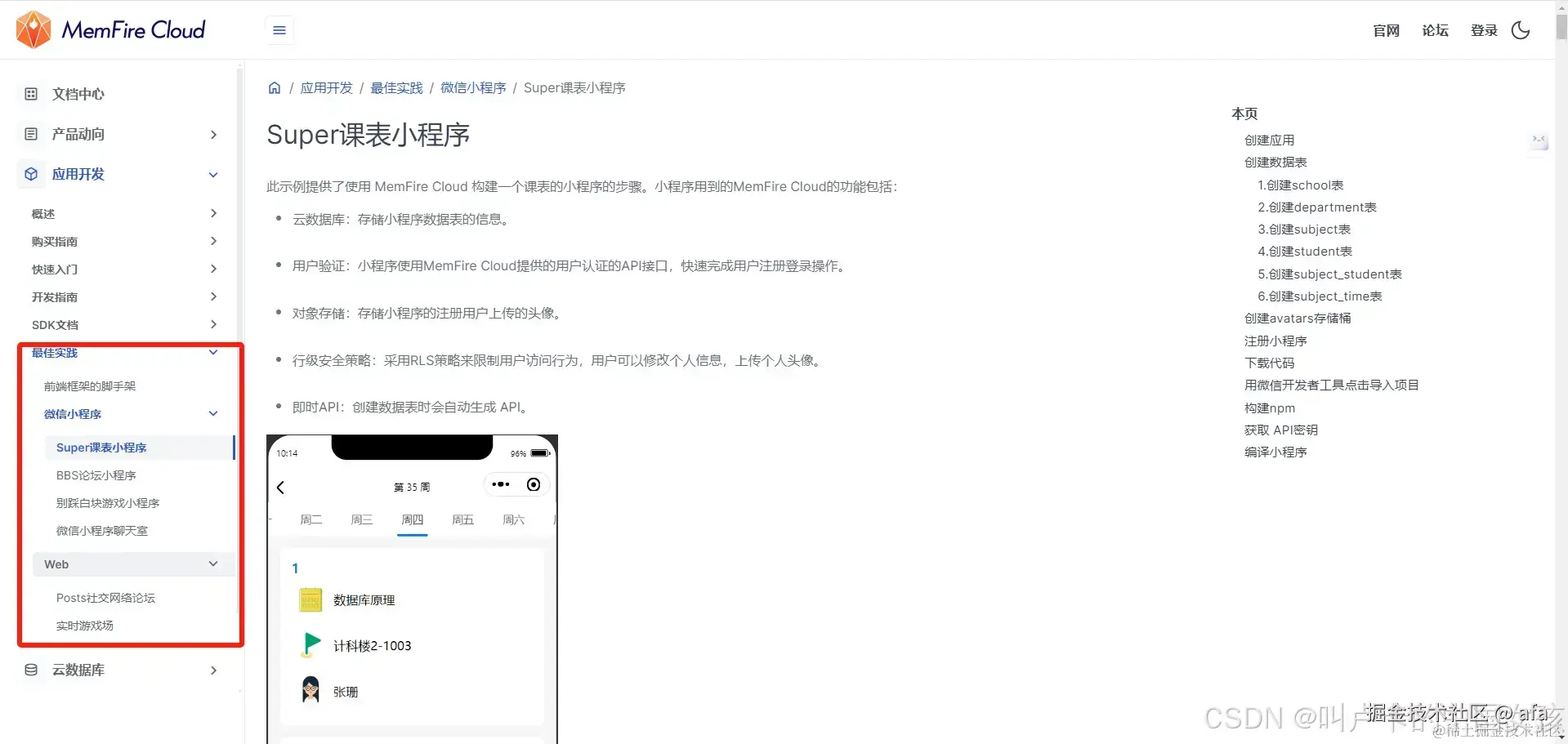Expand the SDK文档 sidebar section
Screen dimensions: 1568x744
click(x=212, y=324)
